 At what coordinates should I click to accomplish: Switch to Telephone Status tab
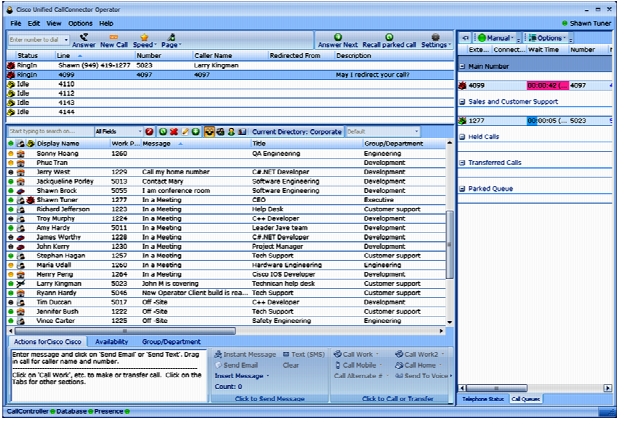click(x=483, y=399)
